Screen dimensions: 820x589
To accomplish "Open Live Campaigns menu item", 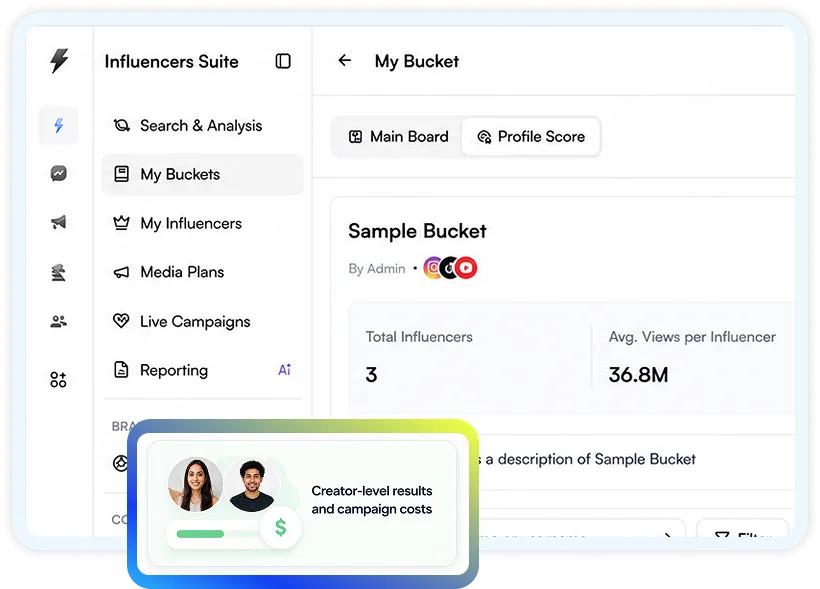I will [x=202, y=321].
